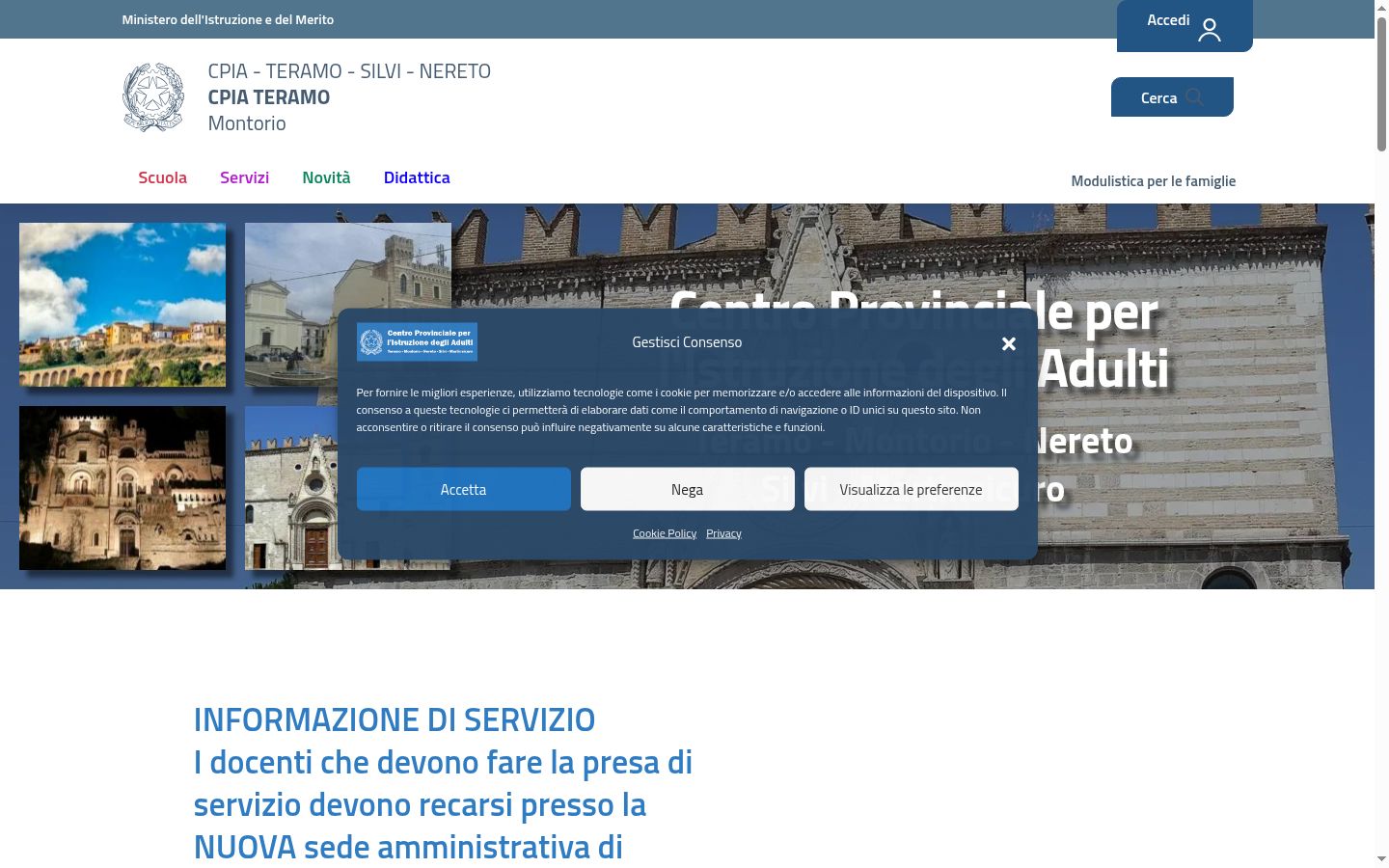Open Modulistica per le famiglie link
The width and height of the screenshot is (1389, 868).
(1153, 181)
